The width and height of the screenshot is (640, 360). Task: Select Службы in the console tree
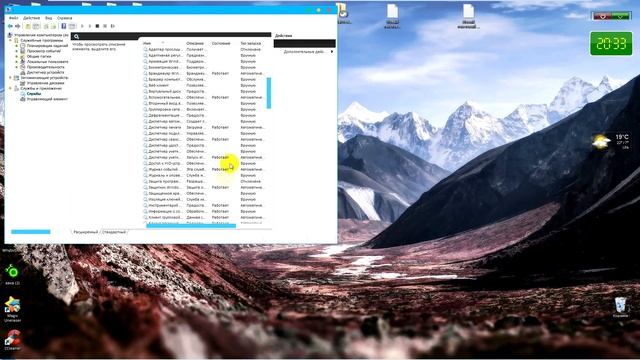click(x=33, y=93)
